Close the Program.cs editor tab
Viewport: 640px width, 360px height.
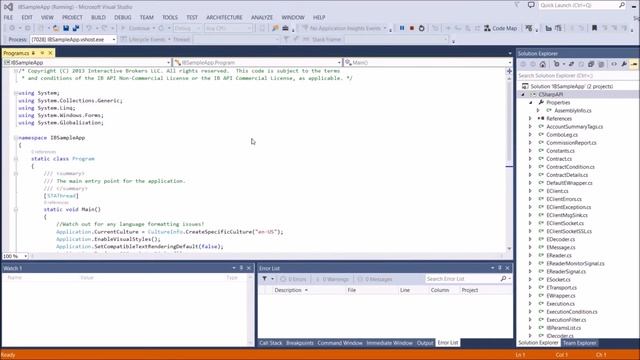point(51,53)
